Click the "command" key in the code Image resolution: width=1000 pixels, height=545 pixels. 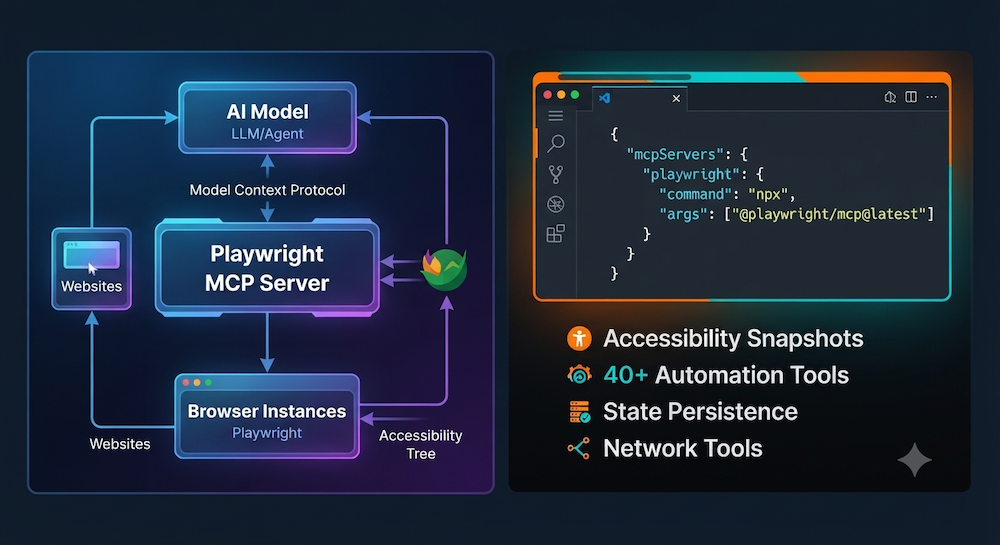pyautogui.click(x=695, y=194)
